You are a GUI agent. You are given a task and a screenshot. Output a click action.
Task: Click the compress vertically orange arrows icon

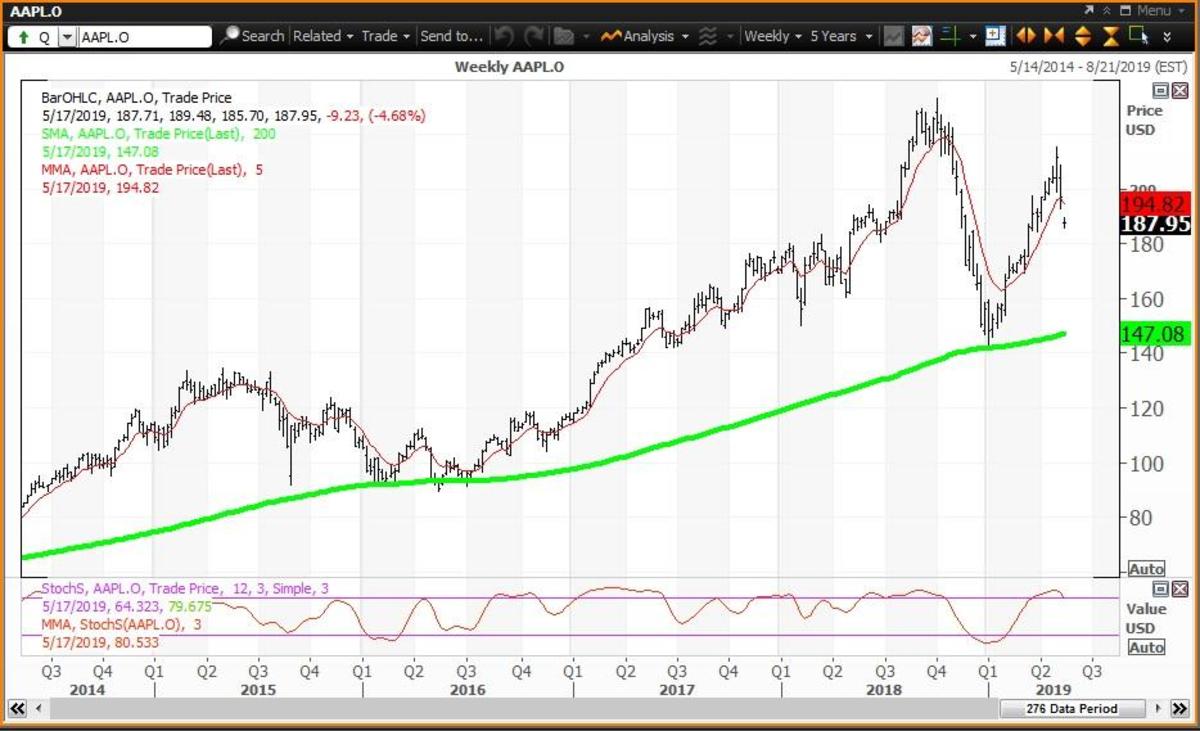click(1110, 36)
